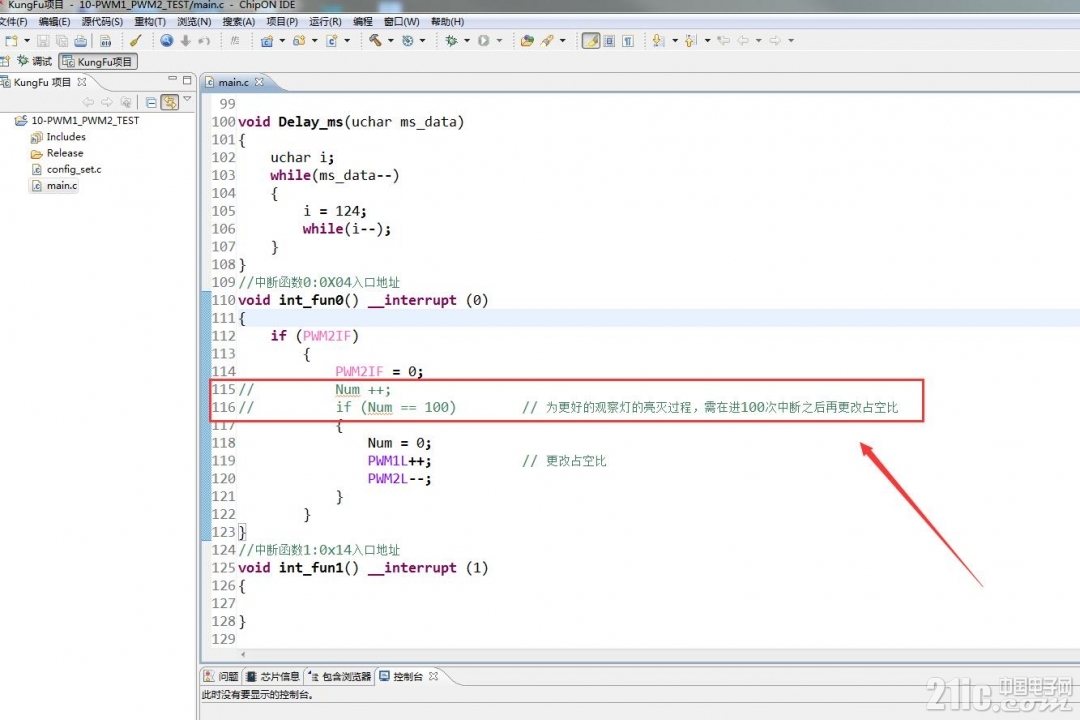Close the main.c editor tab

click(x=259, y=82)
